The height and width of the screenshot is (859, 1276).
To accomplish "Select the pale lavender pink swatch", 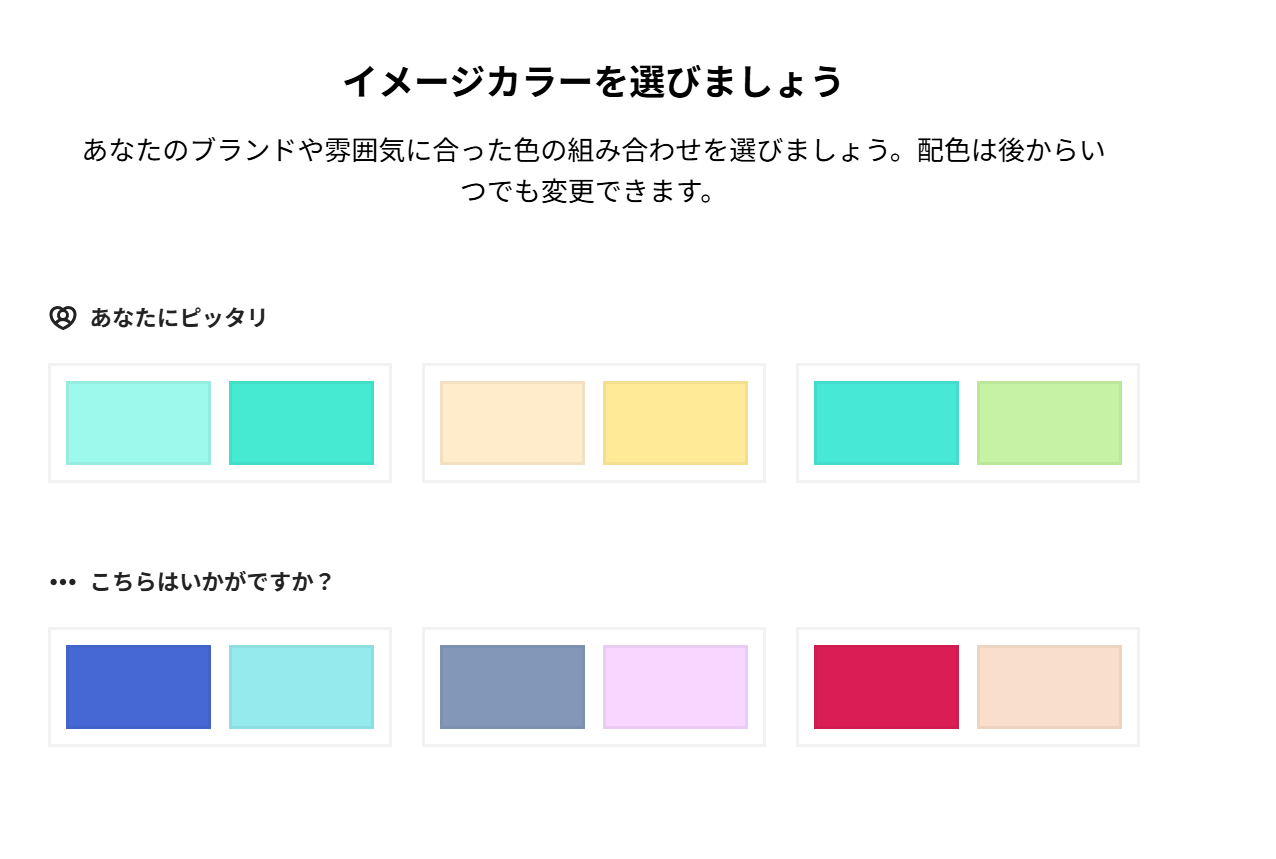I will [675, 687].
